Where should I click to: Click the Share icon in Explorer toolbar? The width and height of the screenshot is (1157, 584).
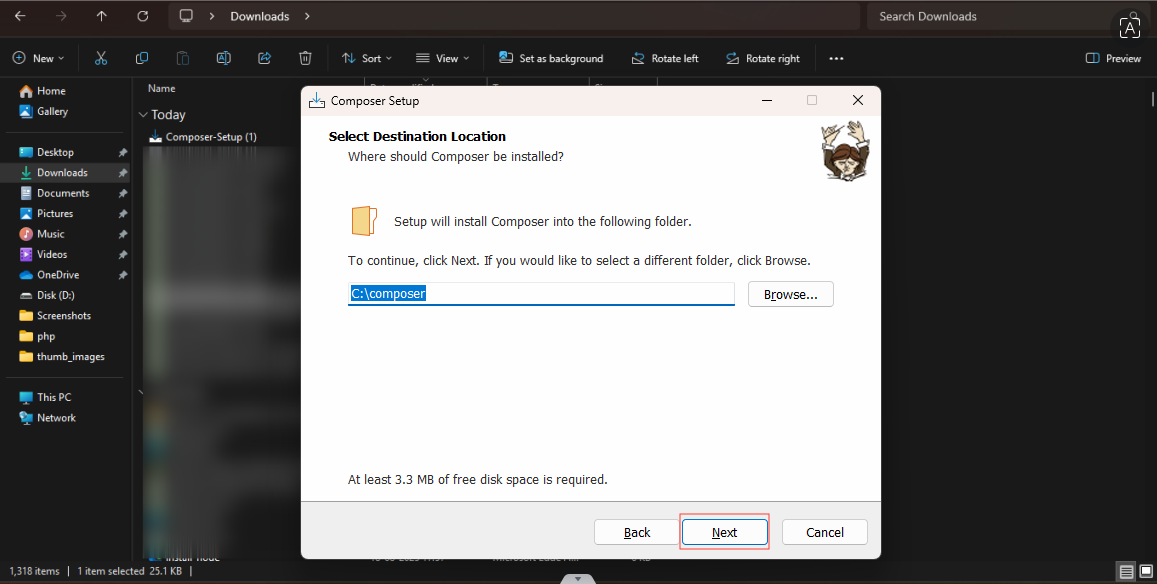click(x=264, y=58)
